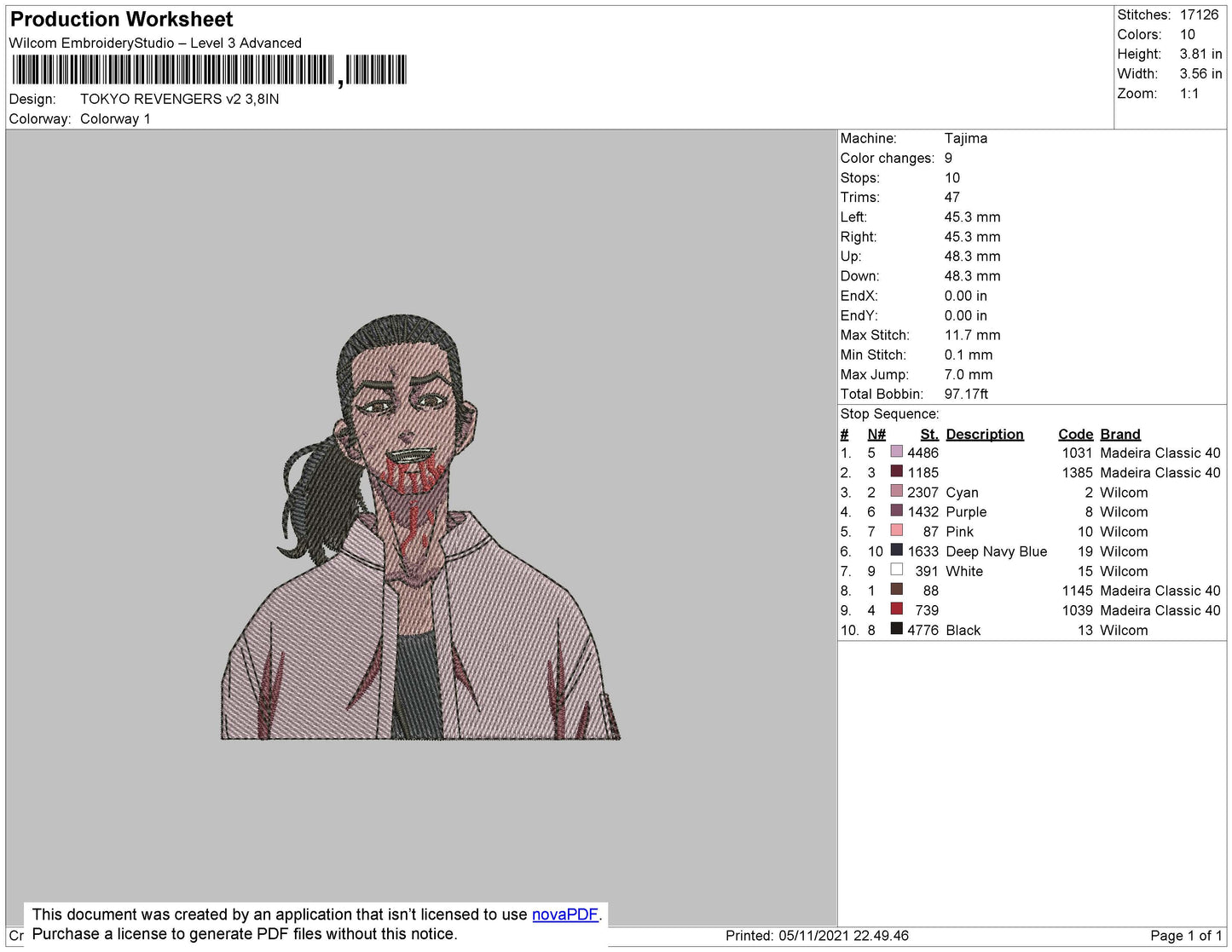This screenshot has height=952, width=1232.
Task: Click the 'Description' column header
Action: (x=985, y=434)
